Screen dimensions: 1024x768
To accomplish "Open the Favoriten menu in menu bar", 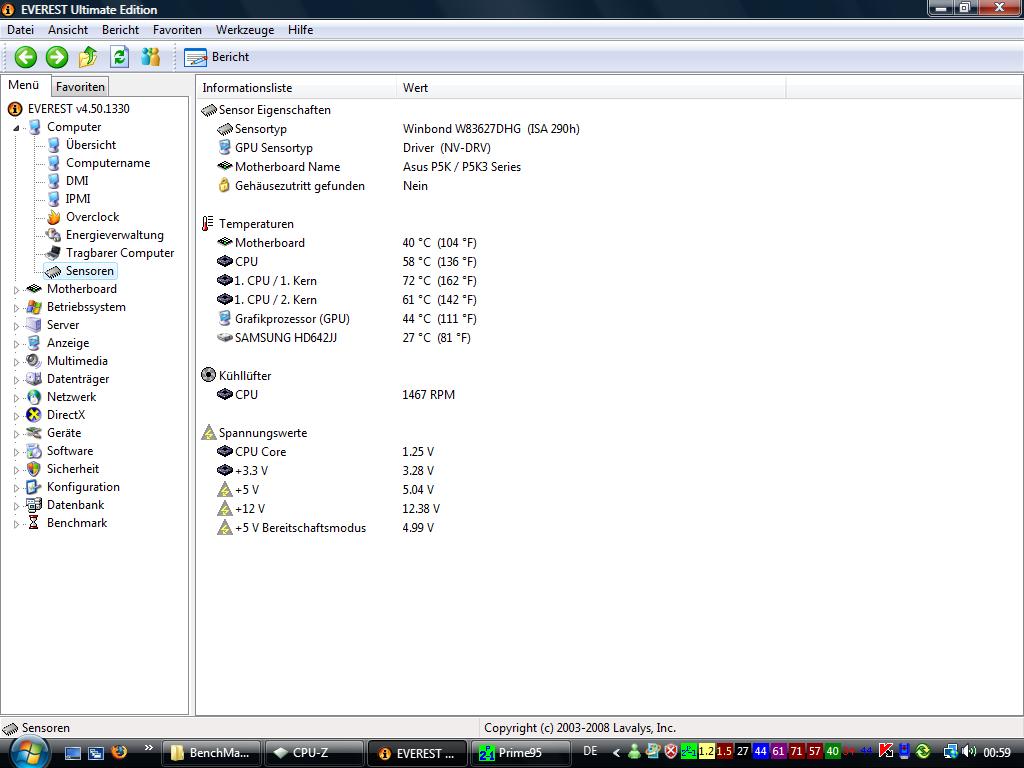I will (x=177, y=30).
